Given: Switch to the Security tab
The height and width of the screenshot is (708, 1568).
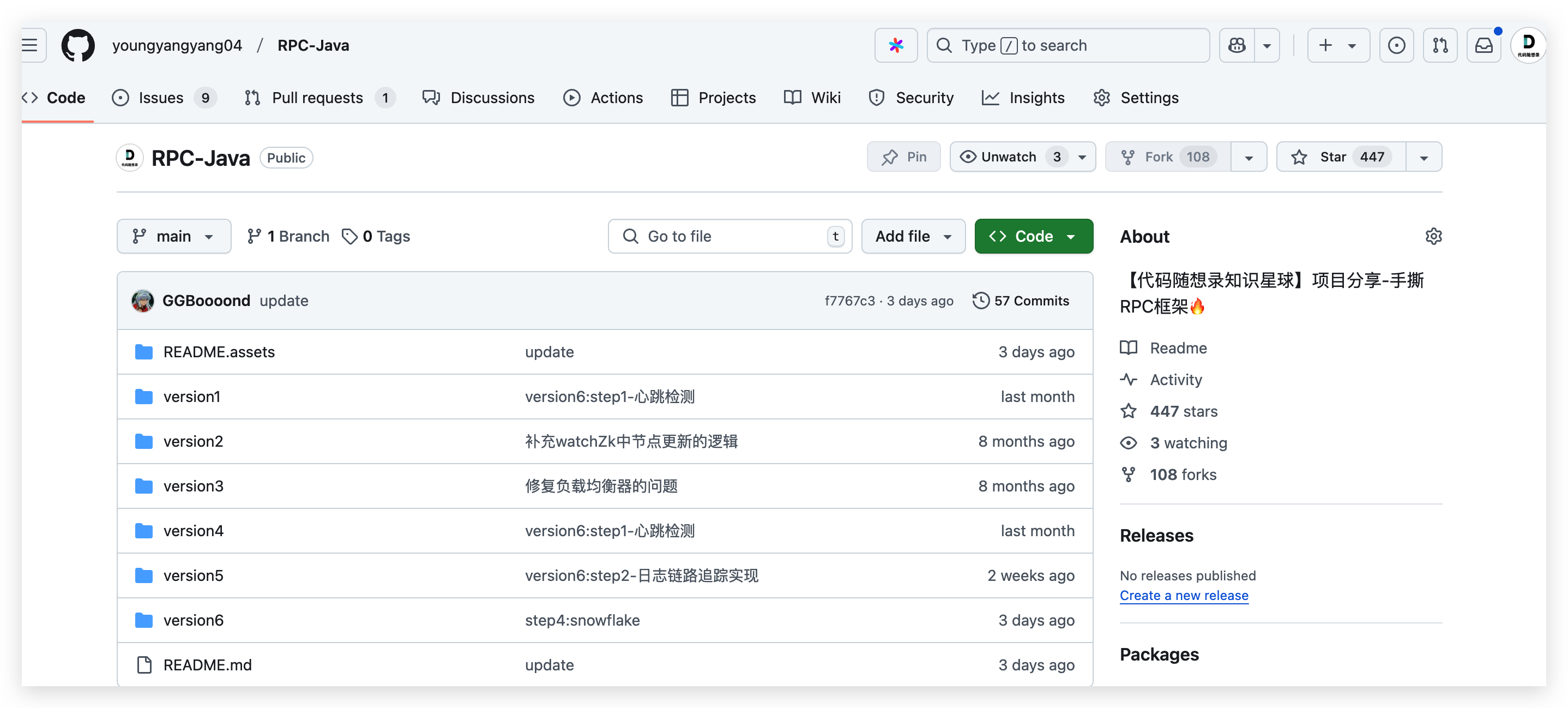Looking at the screenshot, I should (911, 98).
